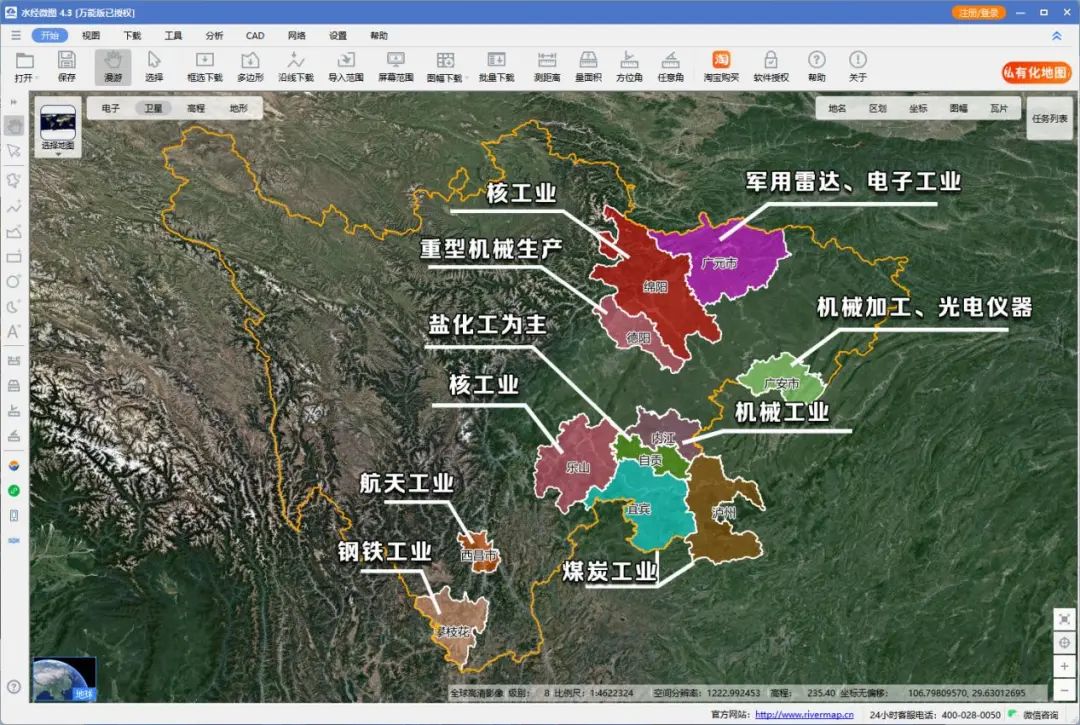Screen dimensions: 1080x725
Task: Switch to the CAD menu
Action: coord(254,35)
